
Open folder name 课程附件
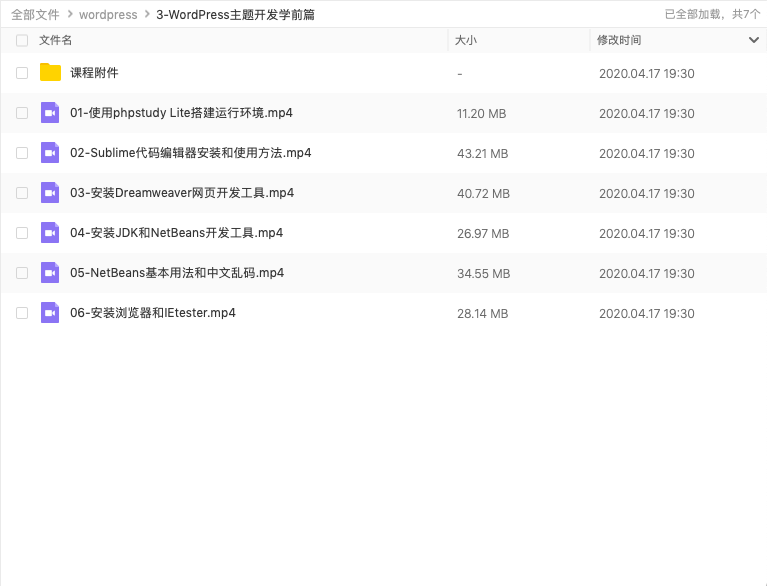point(94,73)
